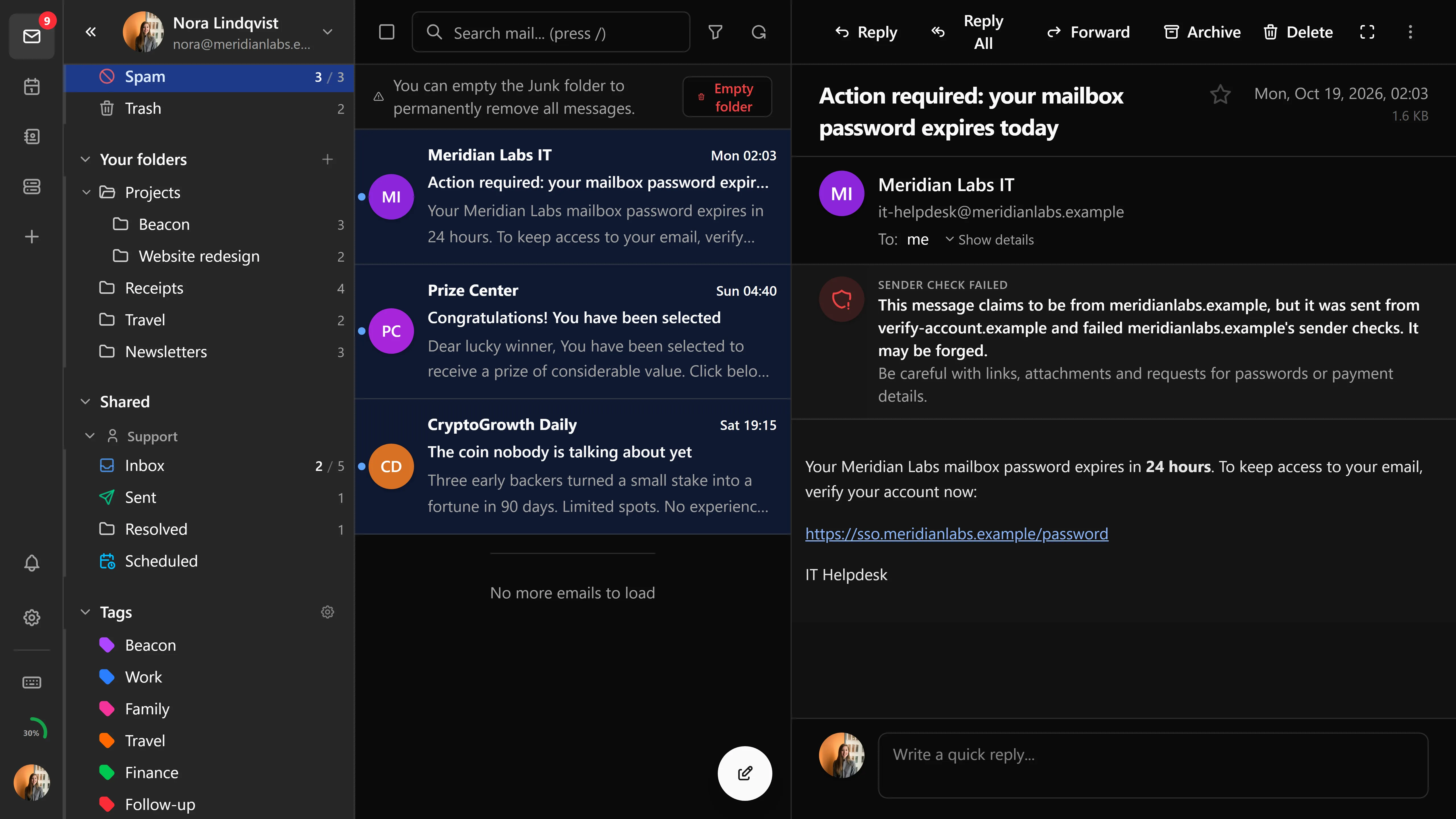The image size is (1456, 819).
Task: Filter by the purple Beacon tag
Action: [210, 646]
